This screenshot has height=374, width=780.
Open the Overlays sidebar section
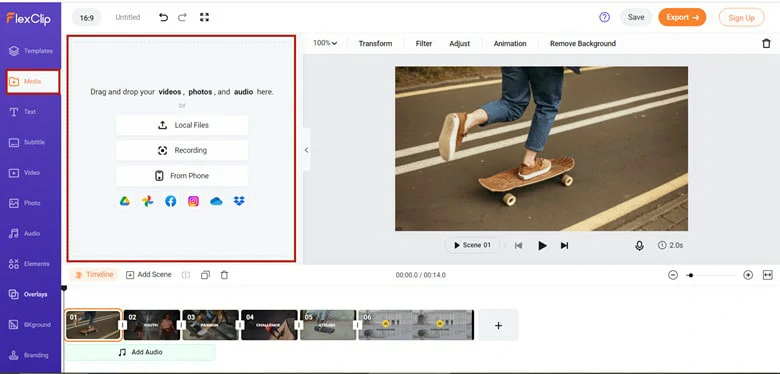point(28,294)
